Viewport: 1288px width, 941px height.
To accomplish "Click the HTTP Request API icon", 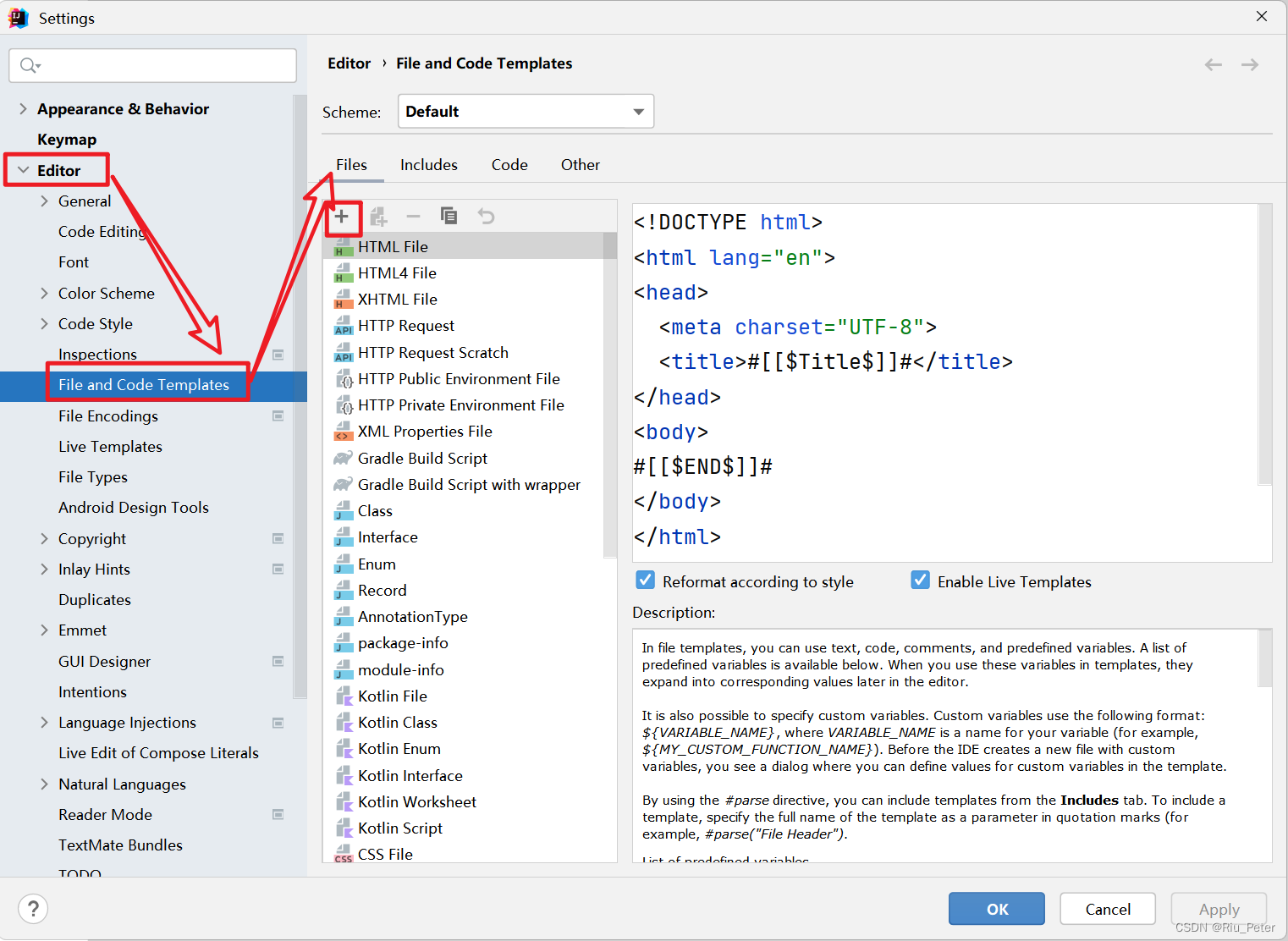I will (x=343, y=326).
